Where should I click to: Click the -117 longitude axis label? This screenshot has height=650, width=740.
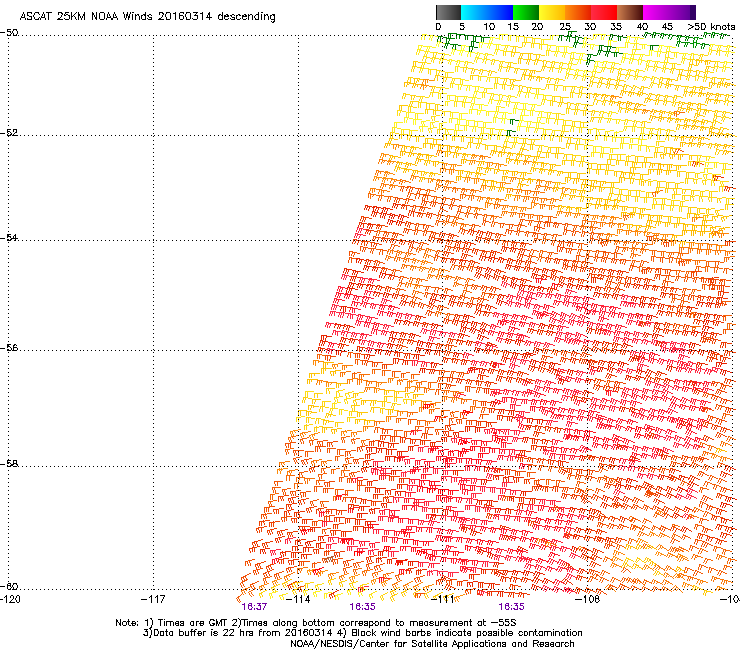point(153,599)
